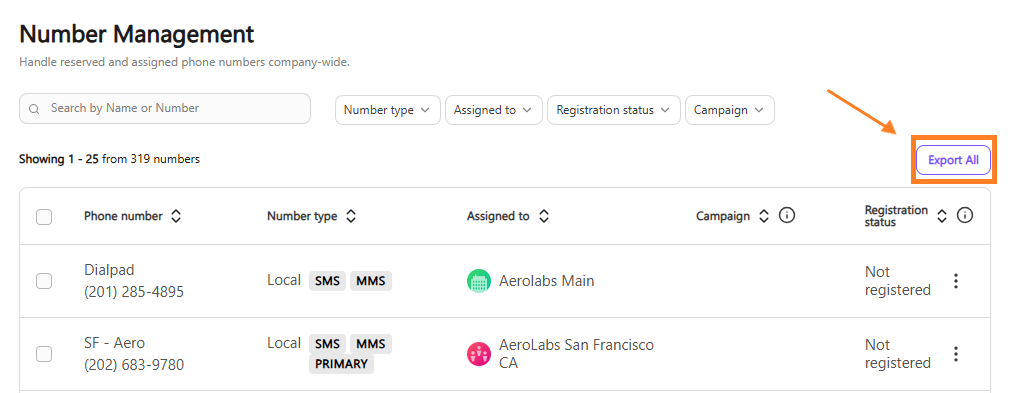Sort by Assigned to column arrows
The width and height of the screenshot is (1010, 393).
click(544, 216)
